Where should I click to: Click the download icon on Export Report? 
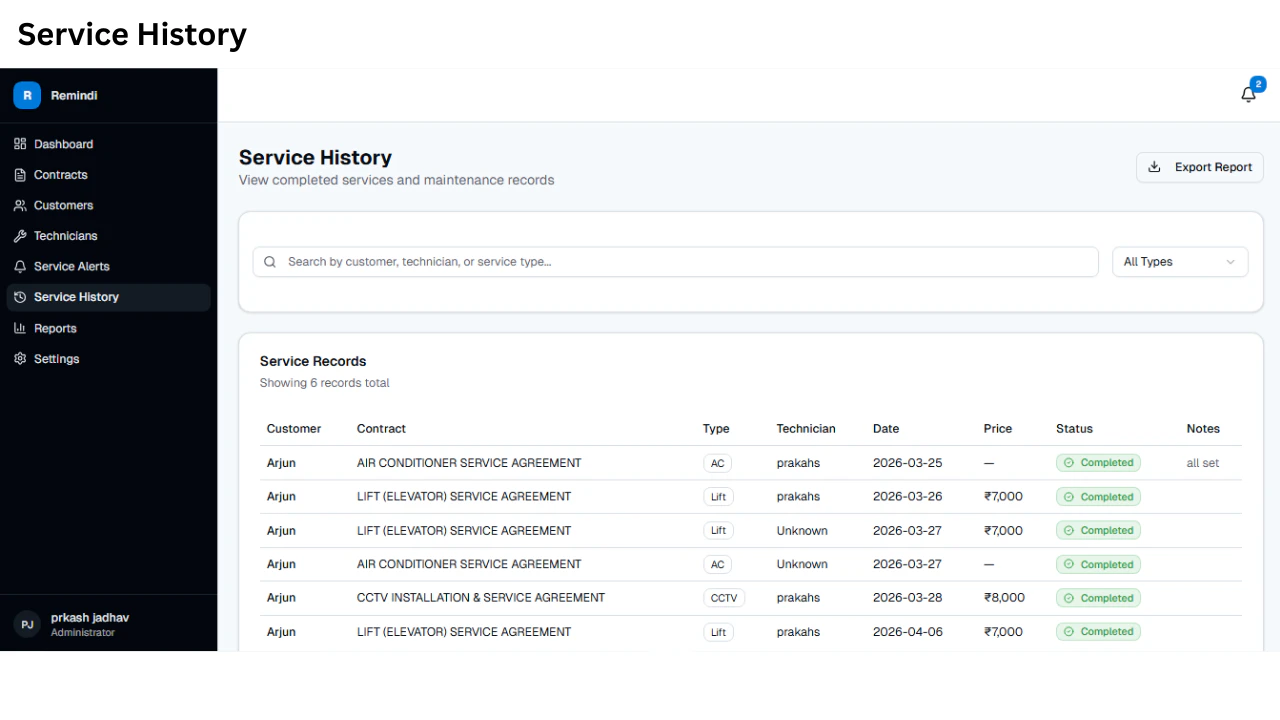tap(1154, 167)
